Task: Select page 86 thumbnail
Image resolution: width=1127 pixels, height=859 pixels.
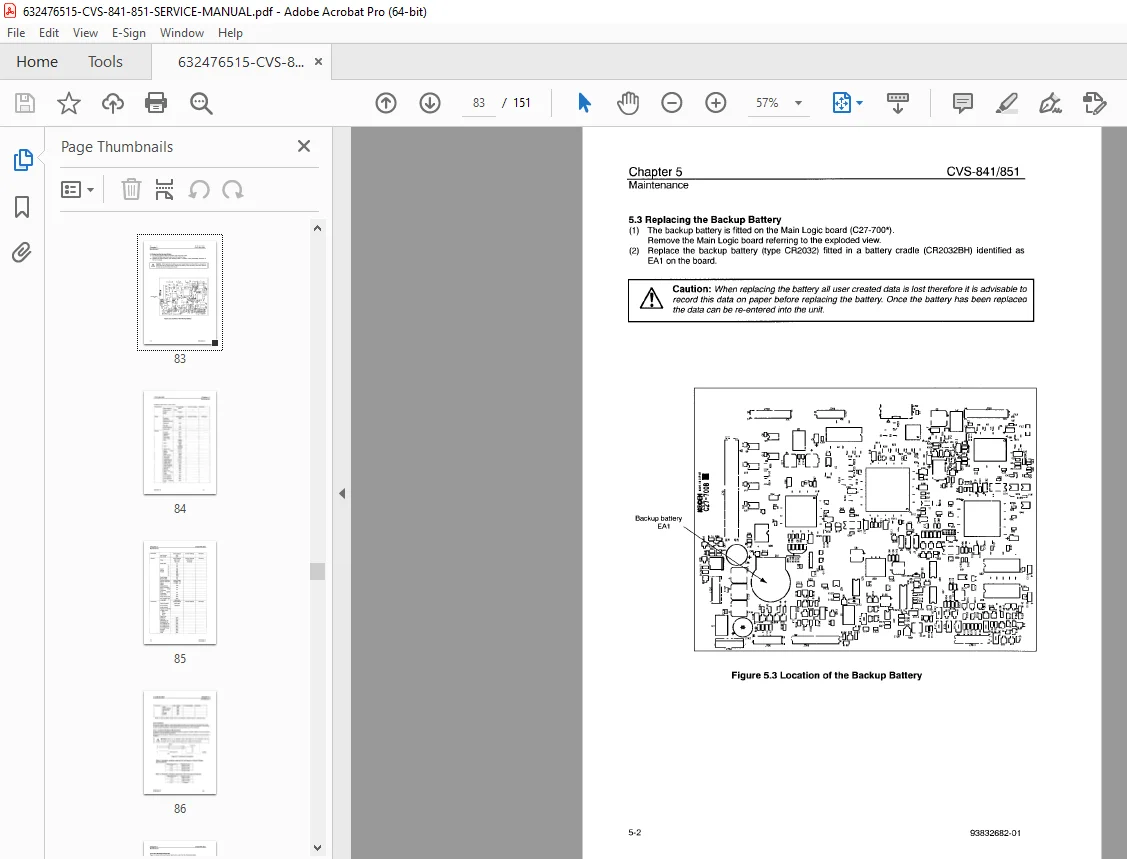Action: (x=180, y=743)
